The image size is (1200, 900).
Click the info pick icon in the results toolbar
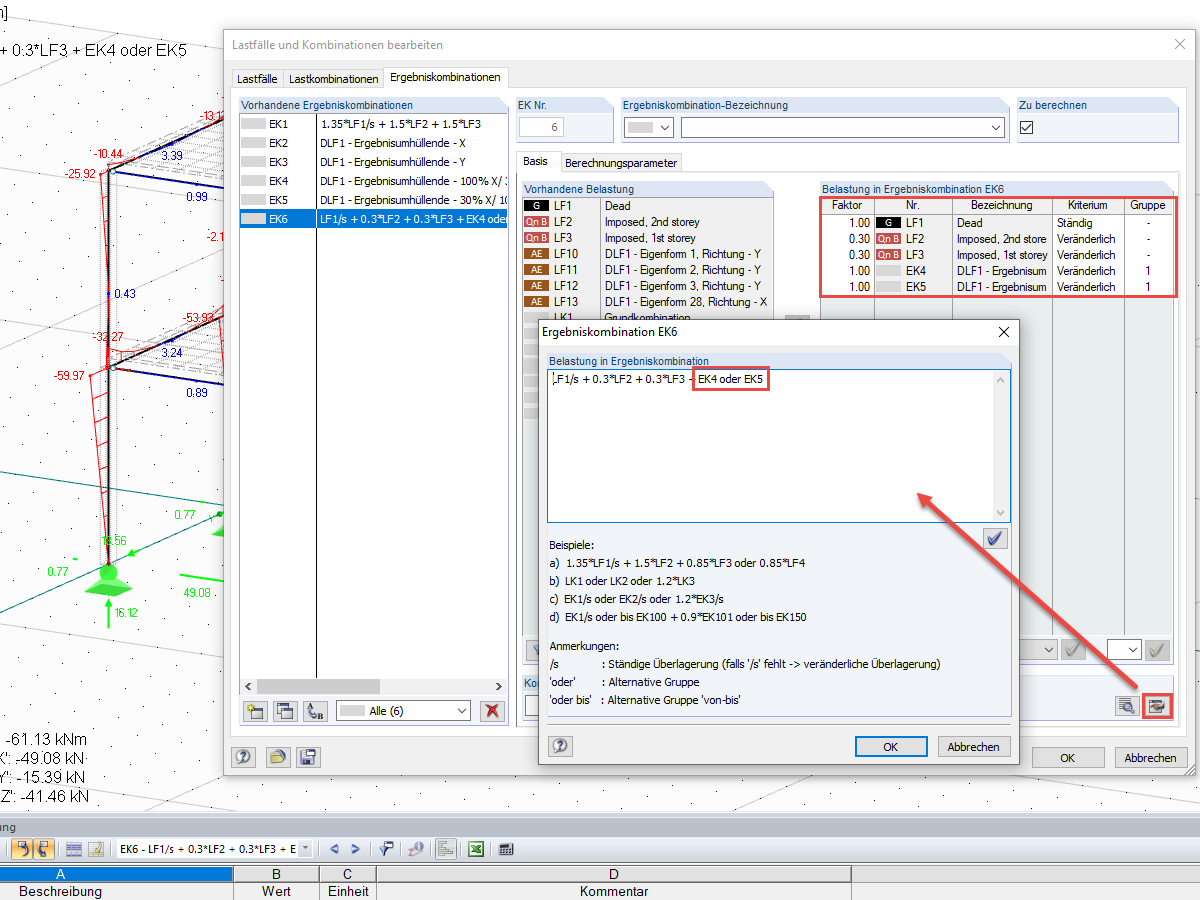coord(415,849)
